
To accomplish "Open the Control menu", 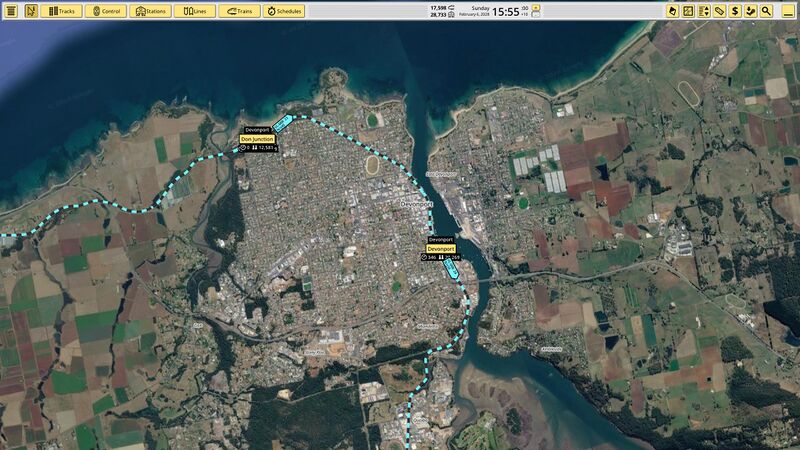I will click(106, 11).
